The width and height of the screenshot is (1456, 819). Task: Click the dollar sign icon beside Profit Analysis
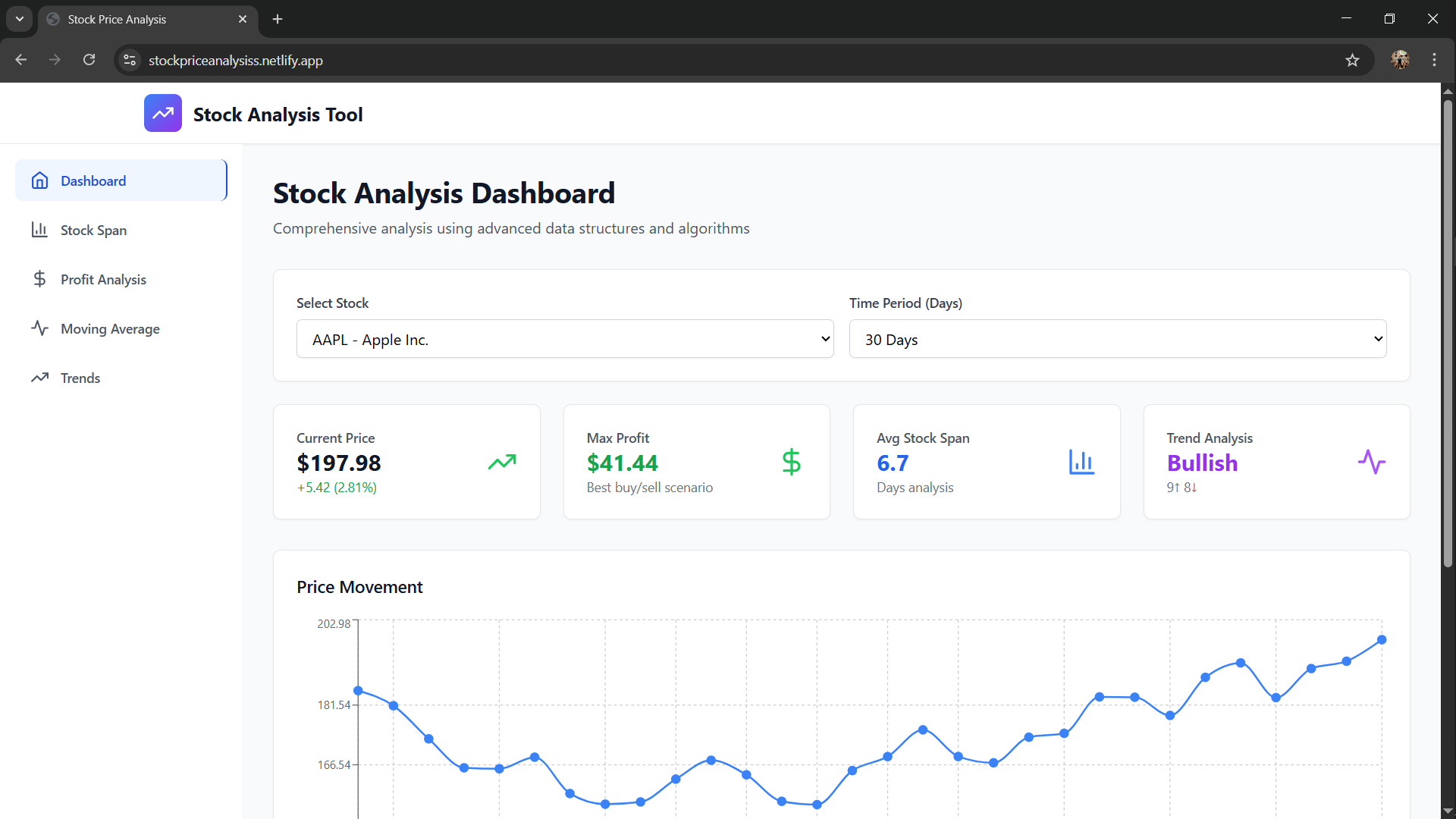[x=39, y=279]
